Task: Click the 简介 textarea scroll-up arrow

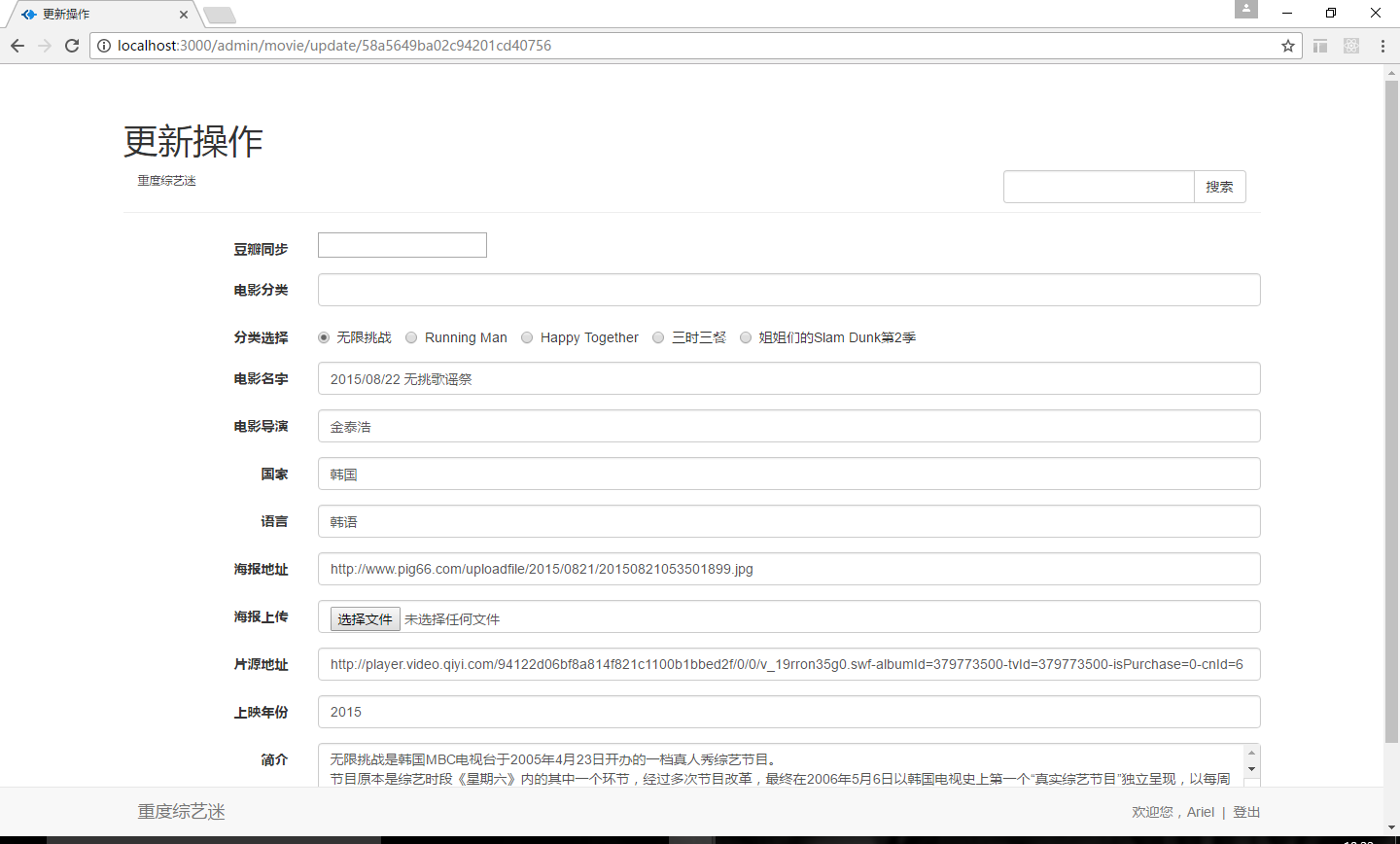Action: (1251, 754)
